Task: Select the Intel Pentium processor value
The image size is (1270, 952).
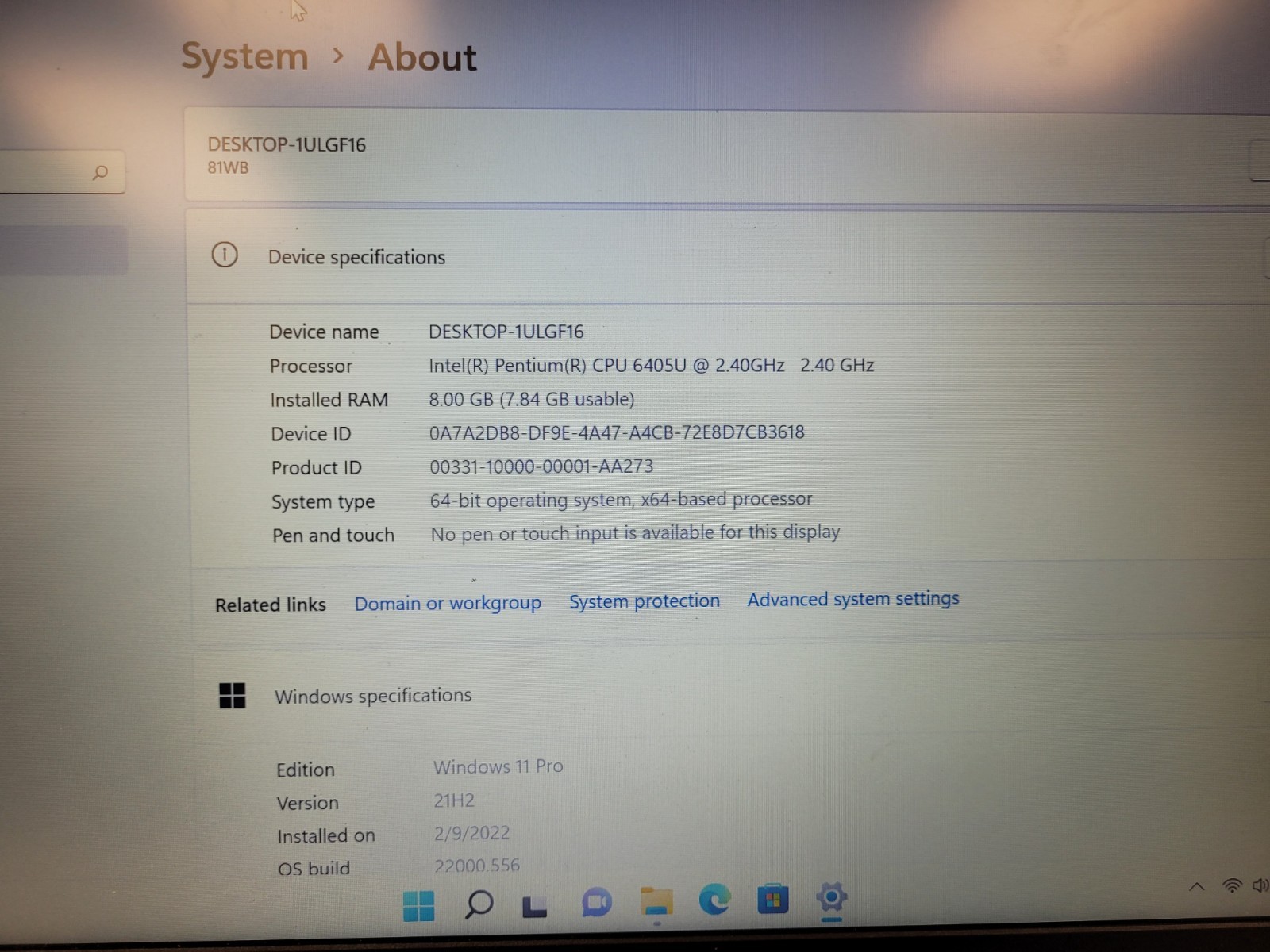Action: [652, 365]
